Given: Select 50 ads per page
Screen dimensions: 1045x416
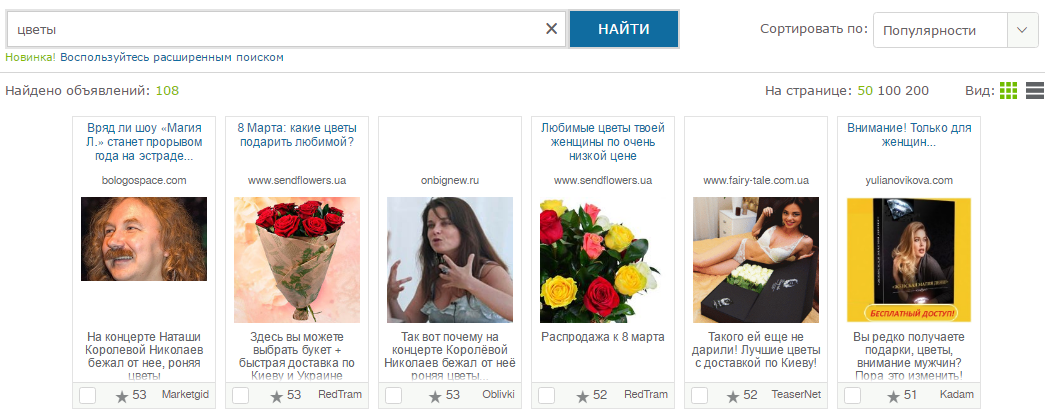Looking at the screenshot, I should tap(865, 91).
